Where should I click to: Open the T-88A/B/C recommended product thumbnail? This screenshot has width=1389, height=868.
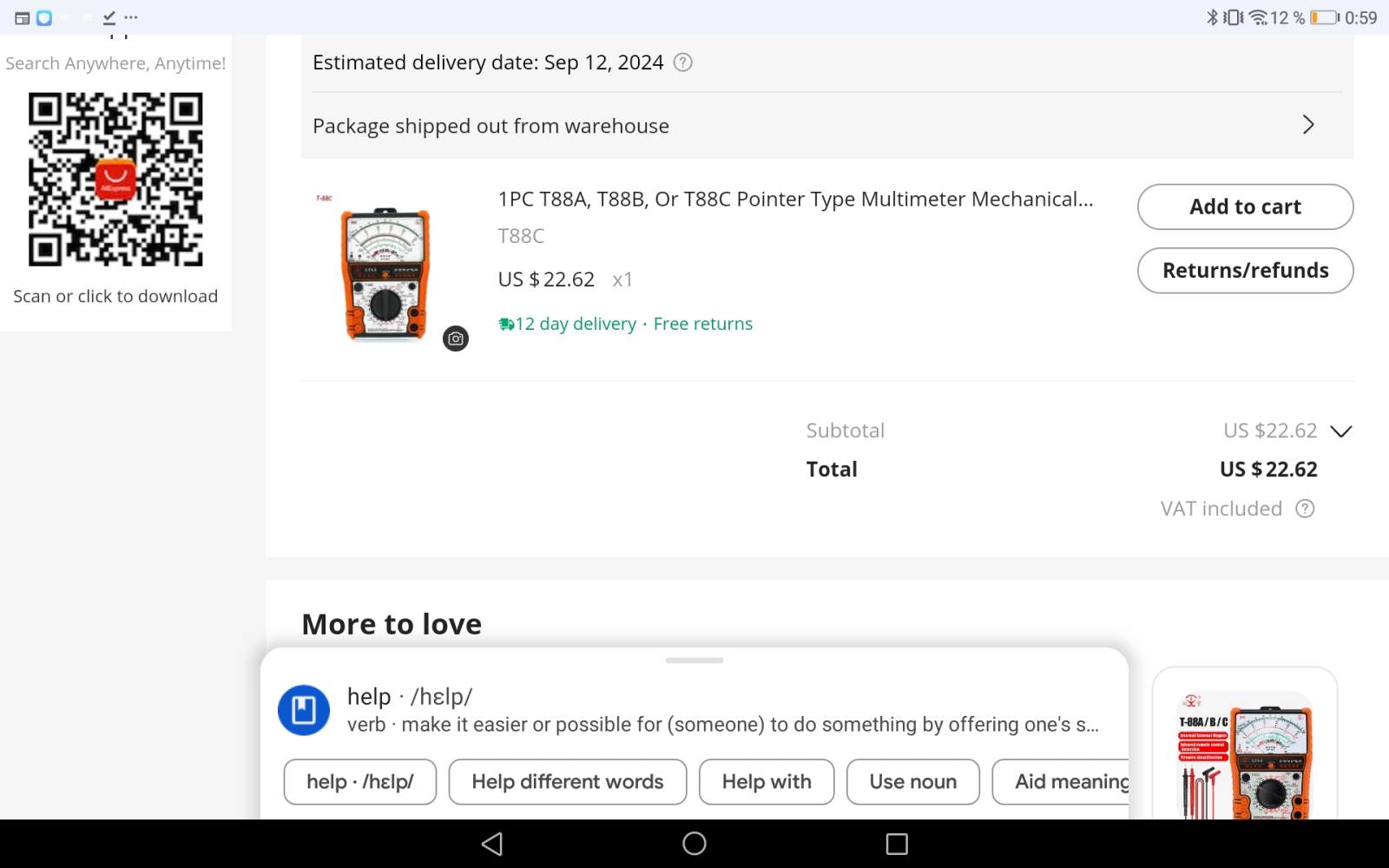(1245, 755)
